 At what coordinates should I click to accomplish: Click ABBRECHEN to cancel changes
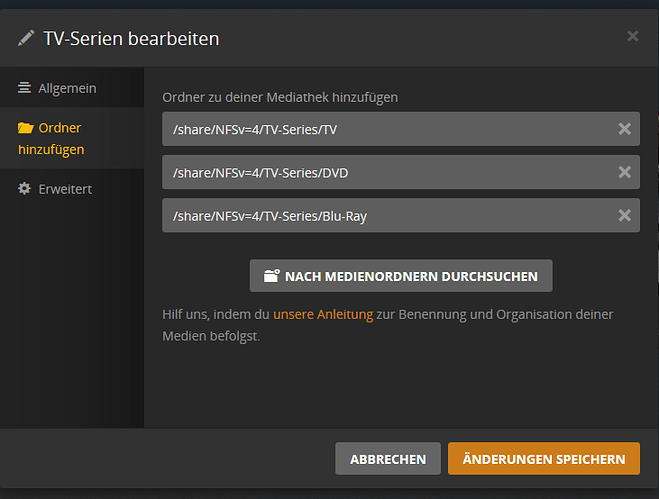pos(388,459)
